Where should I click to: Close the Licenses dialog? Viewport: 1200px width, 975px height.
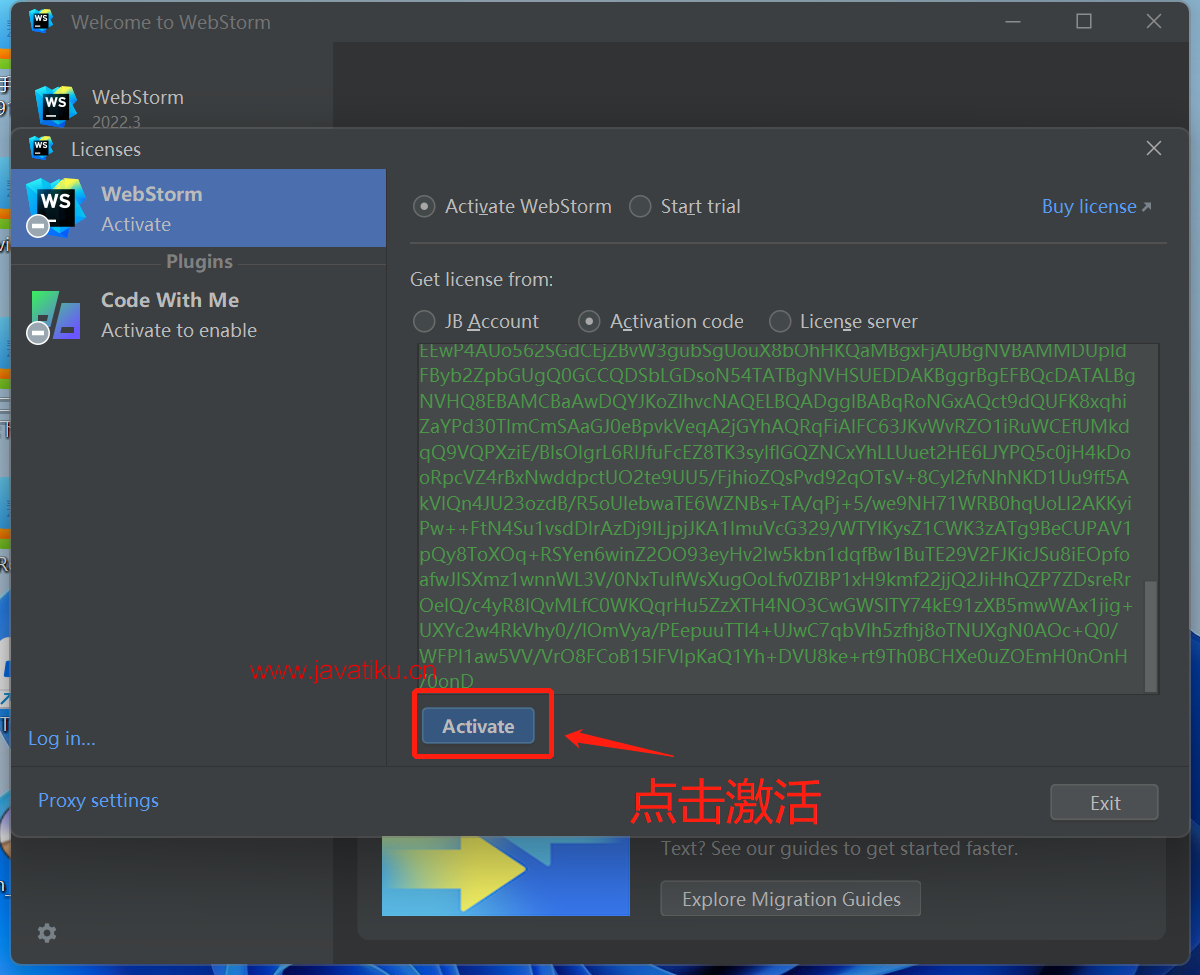(x=1154, y=149)
